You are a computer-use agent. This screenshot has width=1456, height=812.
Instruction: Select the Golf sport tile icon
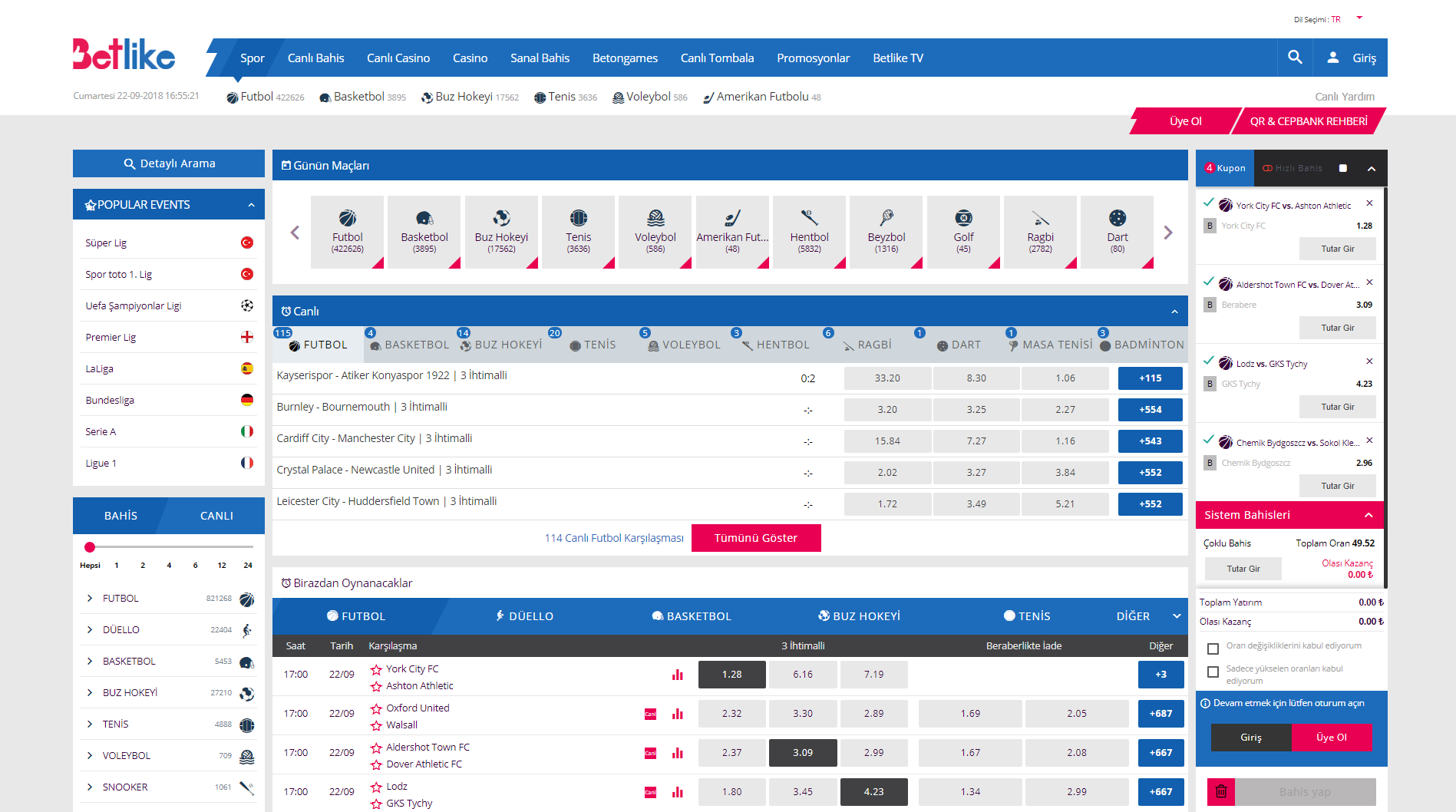click(x=963, y=219)
